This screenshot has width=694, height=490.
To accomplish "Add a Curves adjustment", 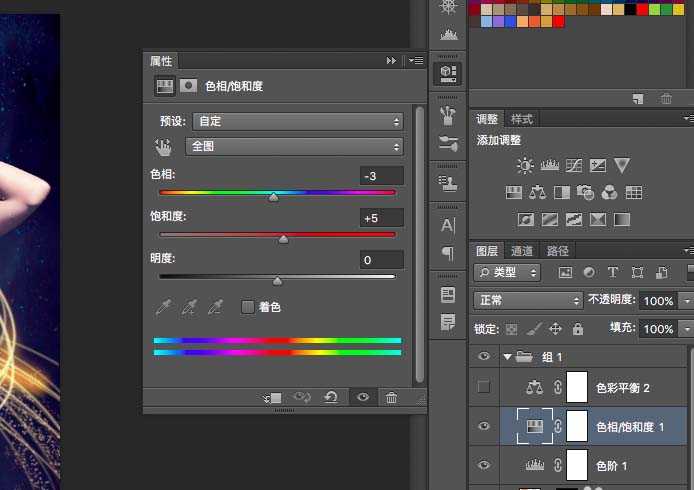I will point(574,165).
